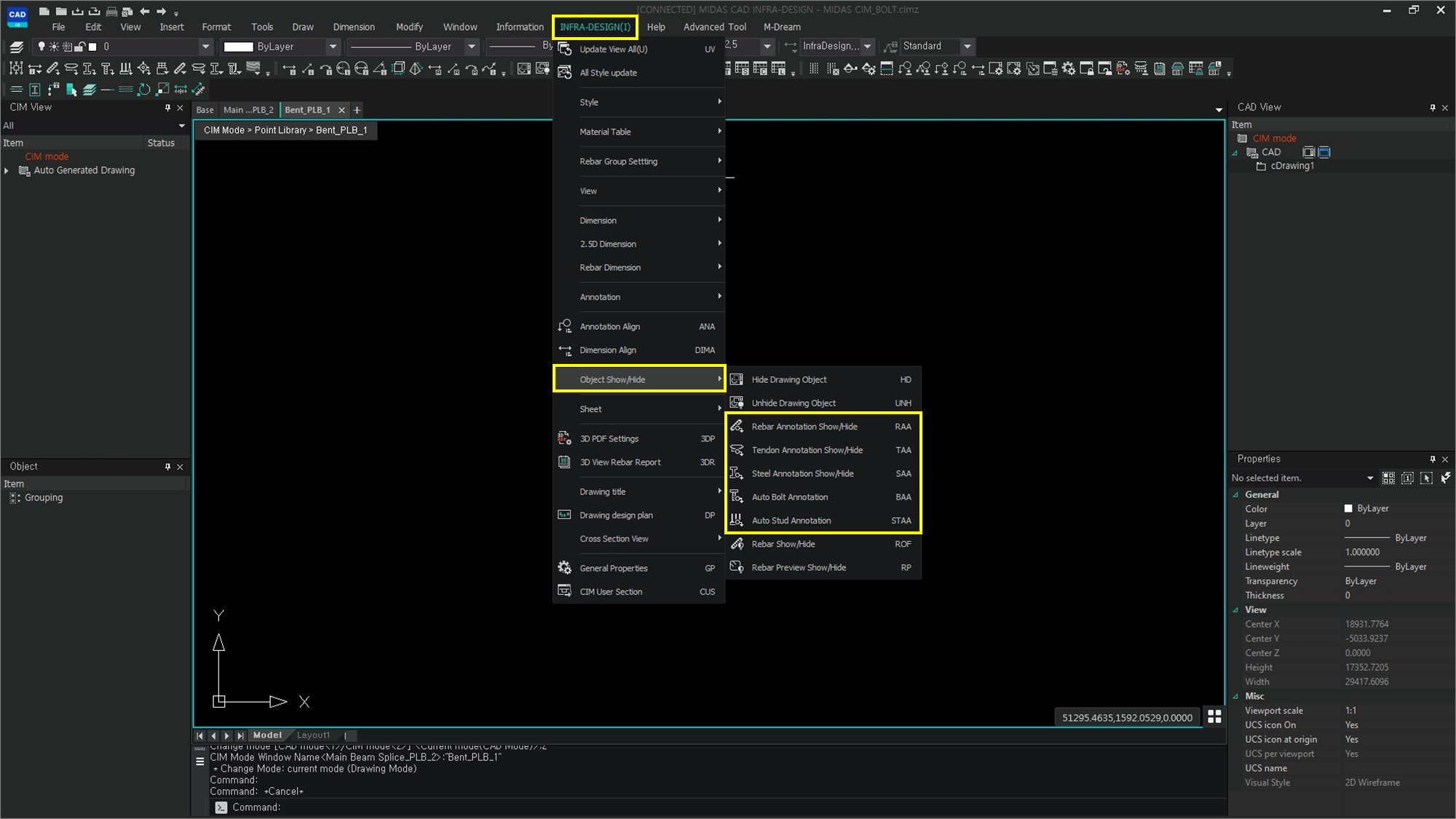Click the Auto Bolt Annotation icon
Screen dimensions: 1456x819
tap(737, 496)
